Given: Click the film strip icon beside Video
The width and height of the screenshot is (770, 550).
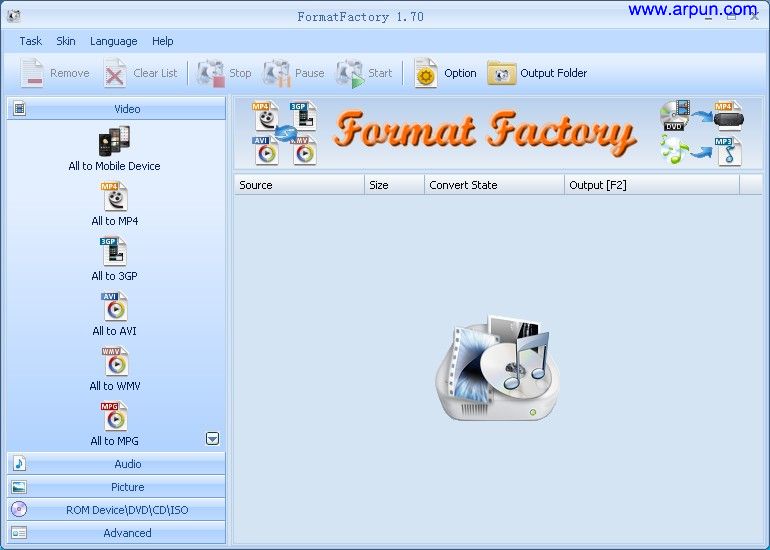Looking at the screenshot, I should coord(19,109).
